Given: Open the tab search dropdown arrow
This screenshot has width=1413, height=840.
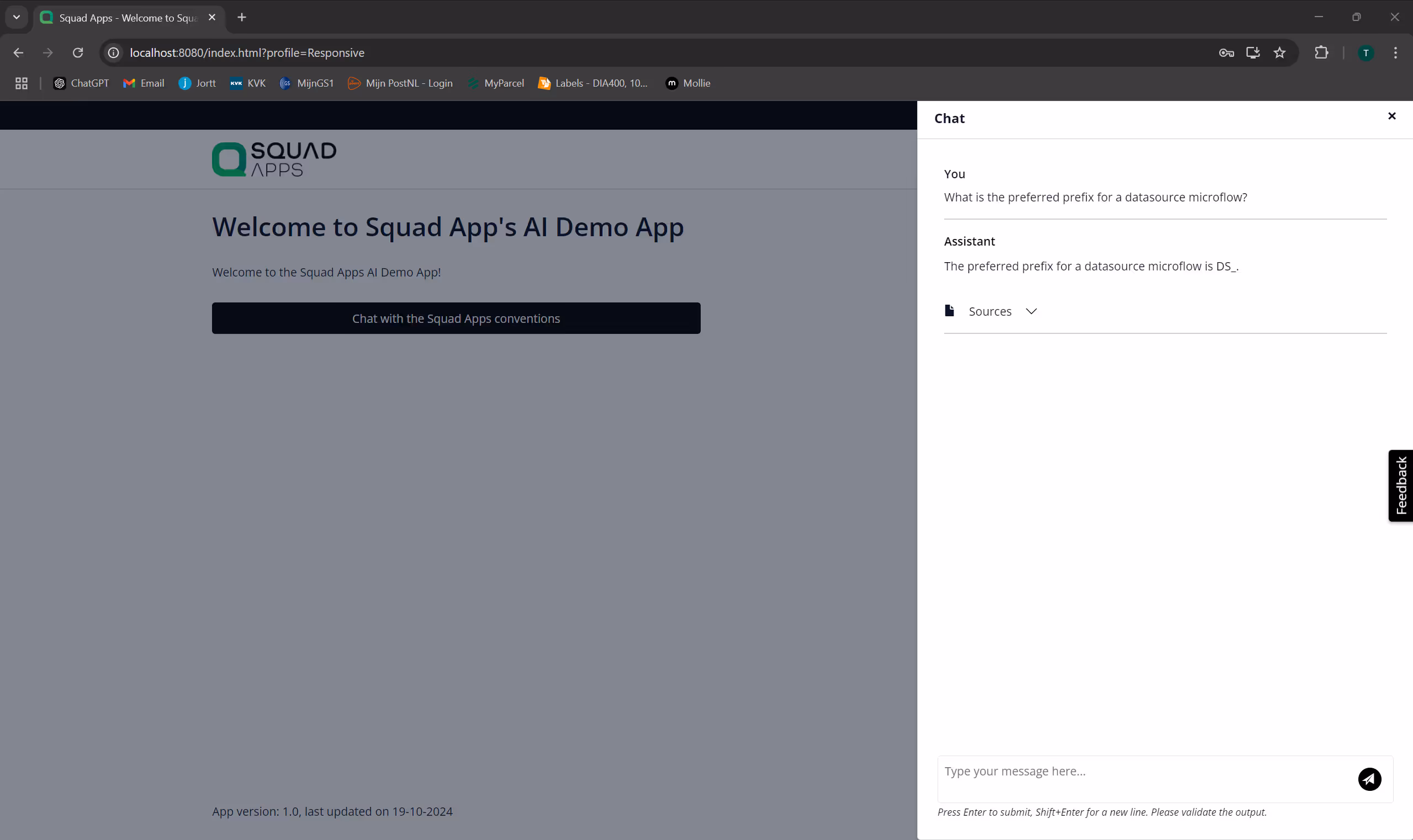Looking at the screenshot, I should point(17,17).
